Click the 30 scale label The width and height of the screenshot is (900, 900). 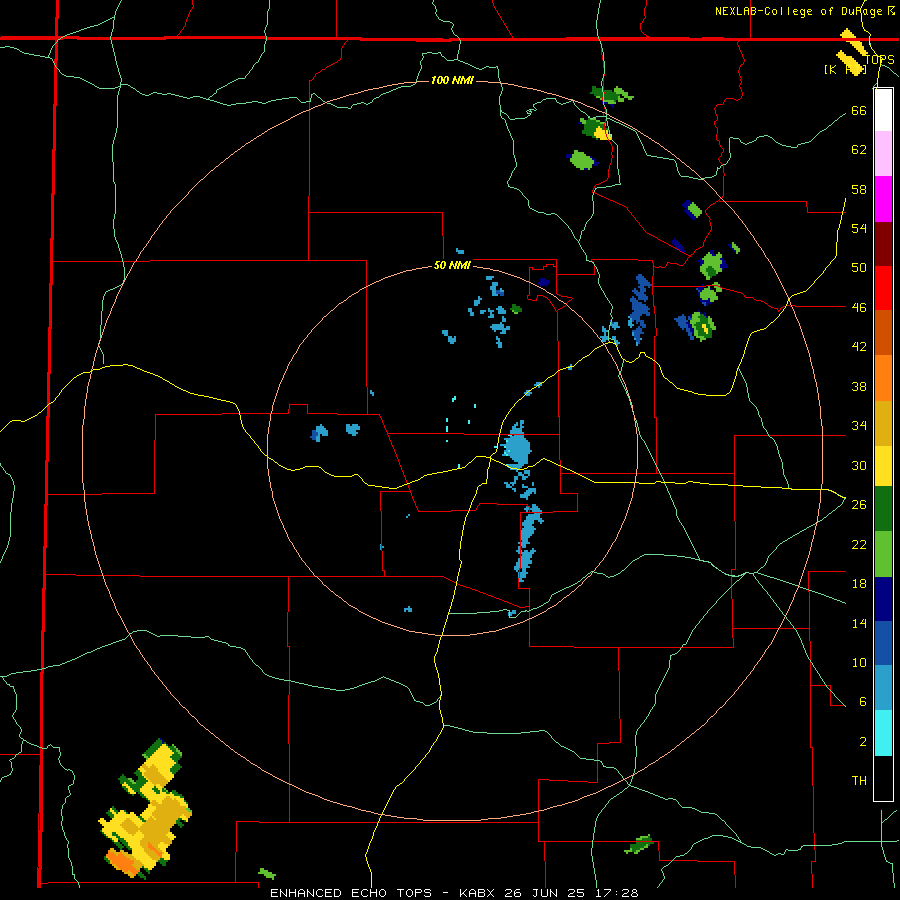click(x=859, y=465)
